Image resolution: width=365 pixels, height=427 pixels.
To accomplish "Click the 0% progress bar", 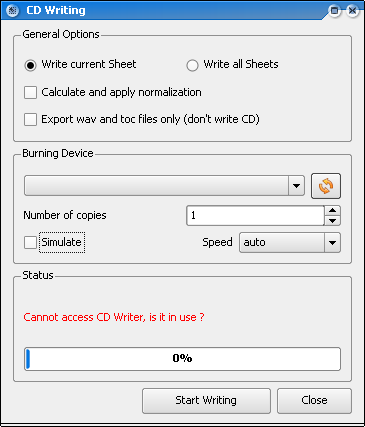I will point(182,359).
